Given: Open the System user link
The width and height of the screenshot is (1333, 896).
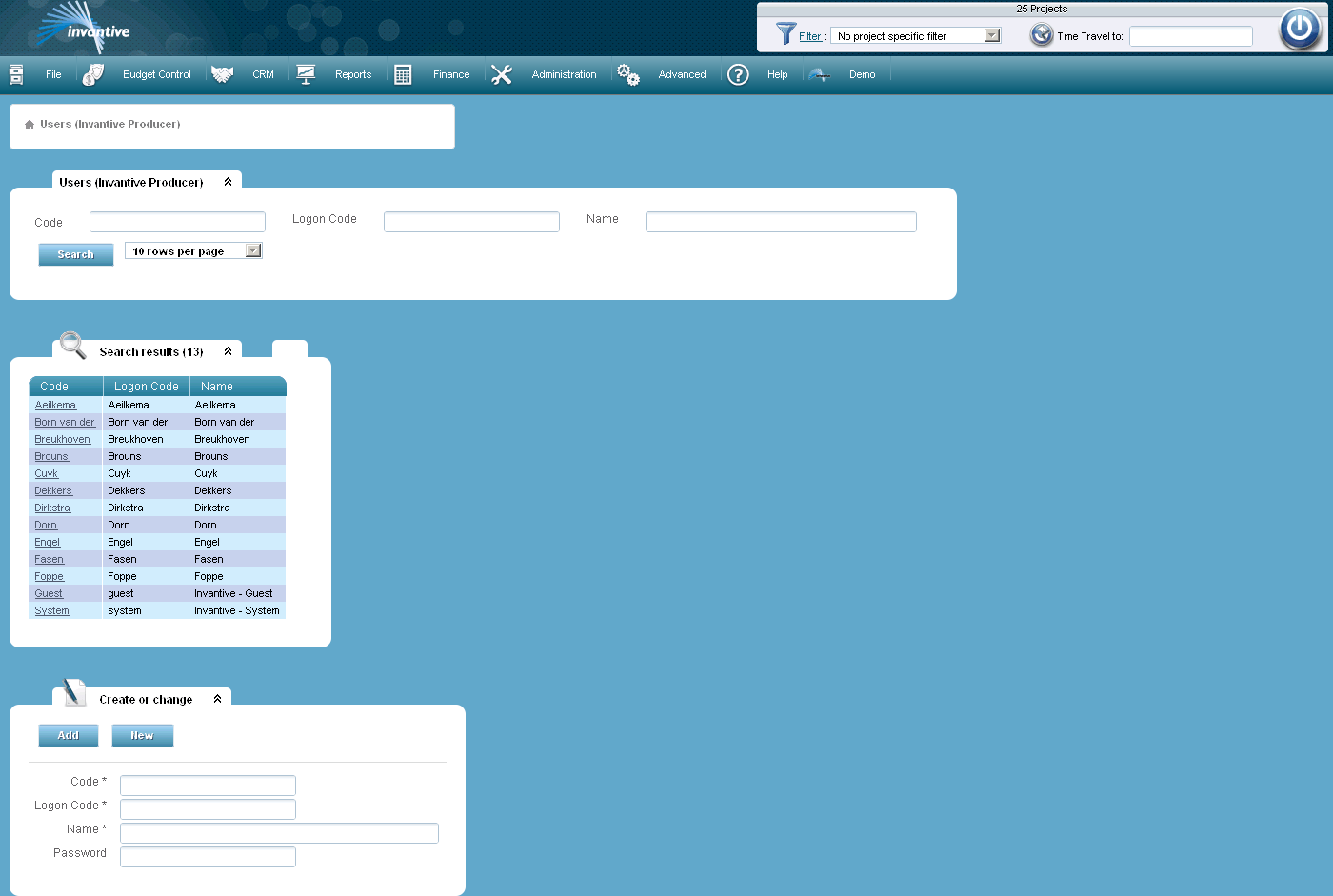Looking at the screenshot, I should click(52, 610).
